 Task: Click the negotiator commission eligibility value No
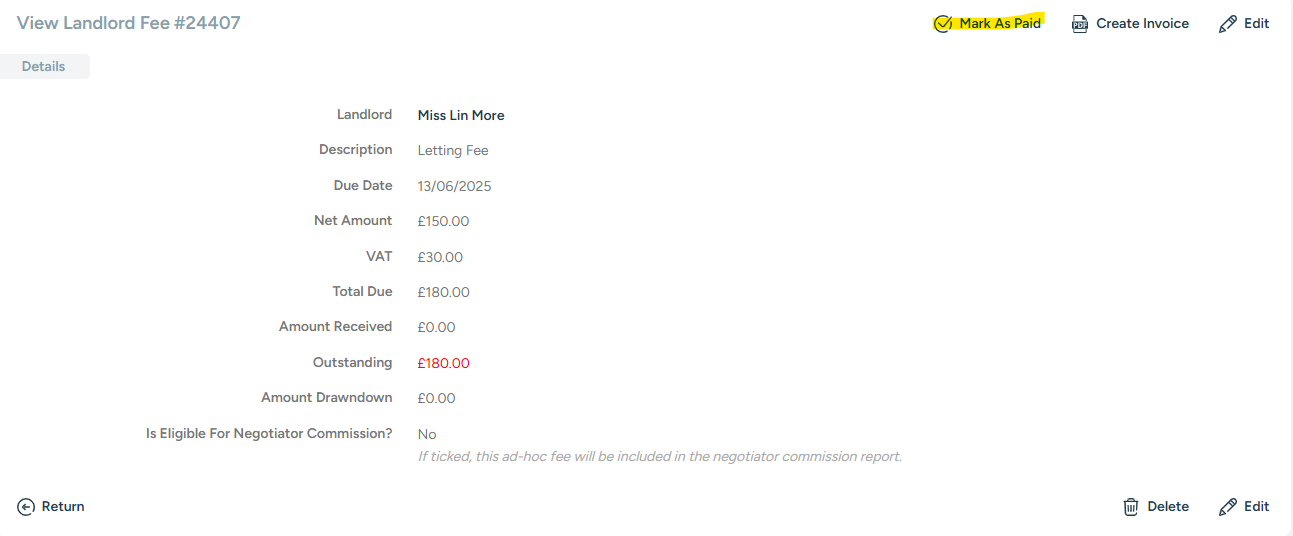pos(427,434)
